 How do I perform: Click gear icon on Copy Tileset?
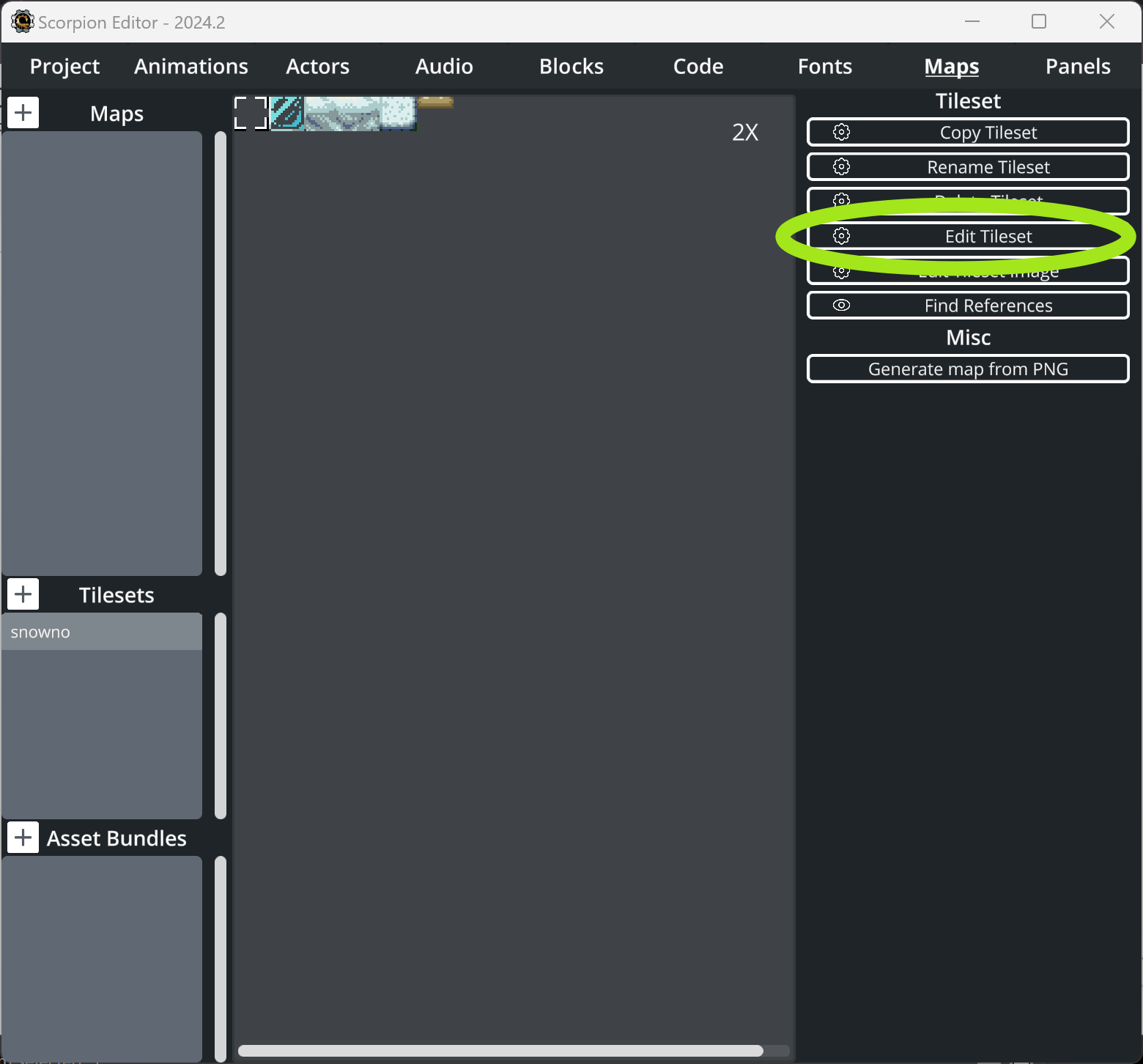point(841,132)
